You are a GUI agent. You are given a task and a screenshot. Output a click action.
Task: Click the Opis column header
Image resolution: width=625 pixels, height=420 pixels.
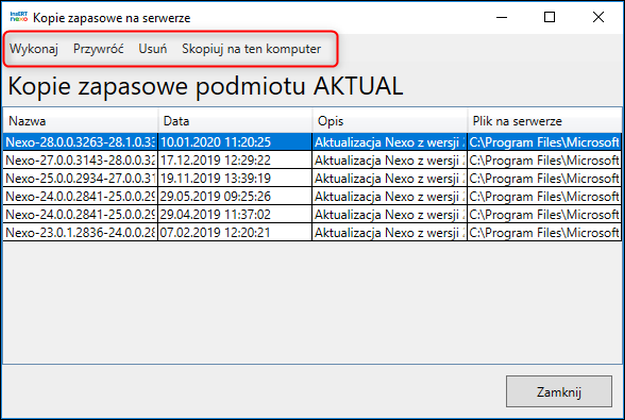(390, 121)
